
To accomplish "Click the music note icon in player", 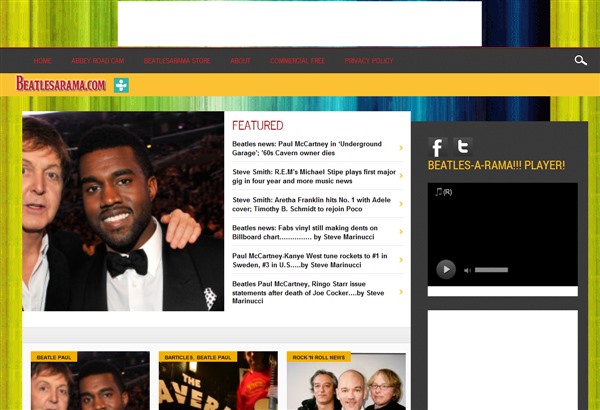I will (x=439, y=191).
